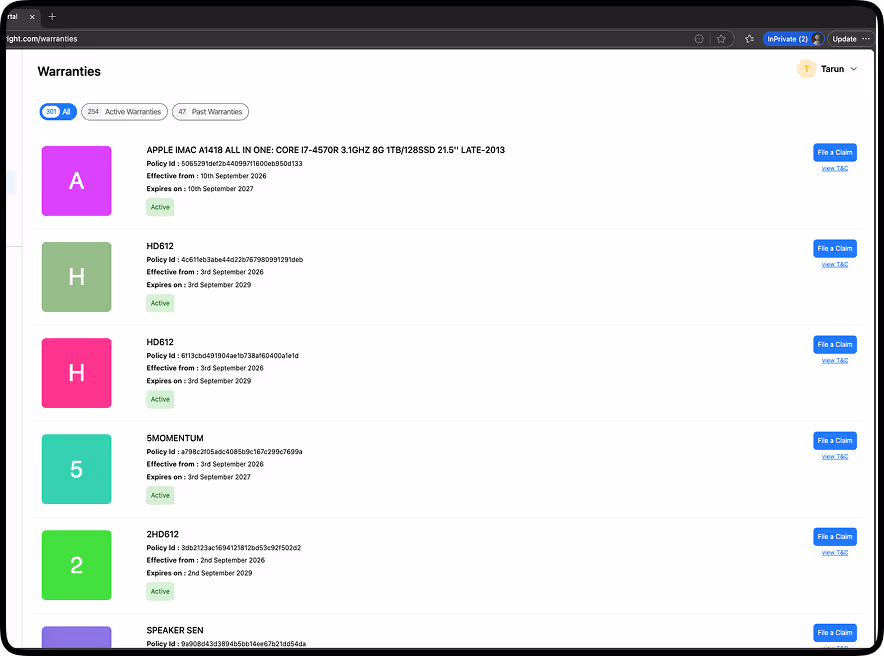Image resolution: width=884 pixels, height=656 pixels.
Task: Click 'Effective from : 2nd September 2026'
Action: (x=206, y=560)
